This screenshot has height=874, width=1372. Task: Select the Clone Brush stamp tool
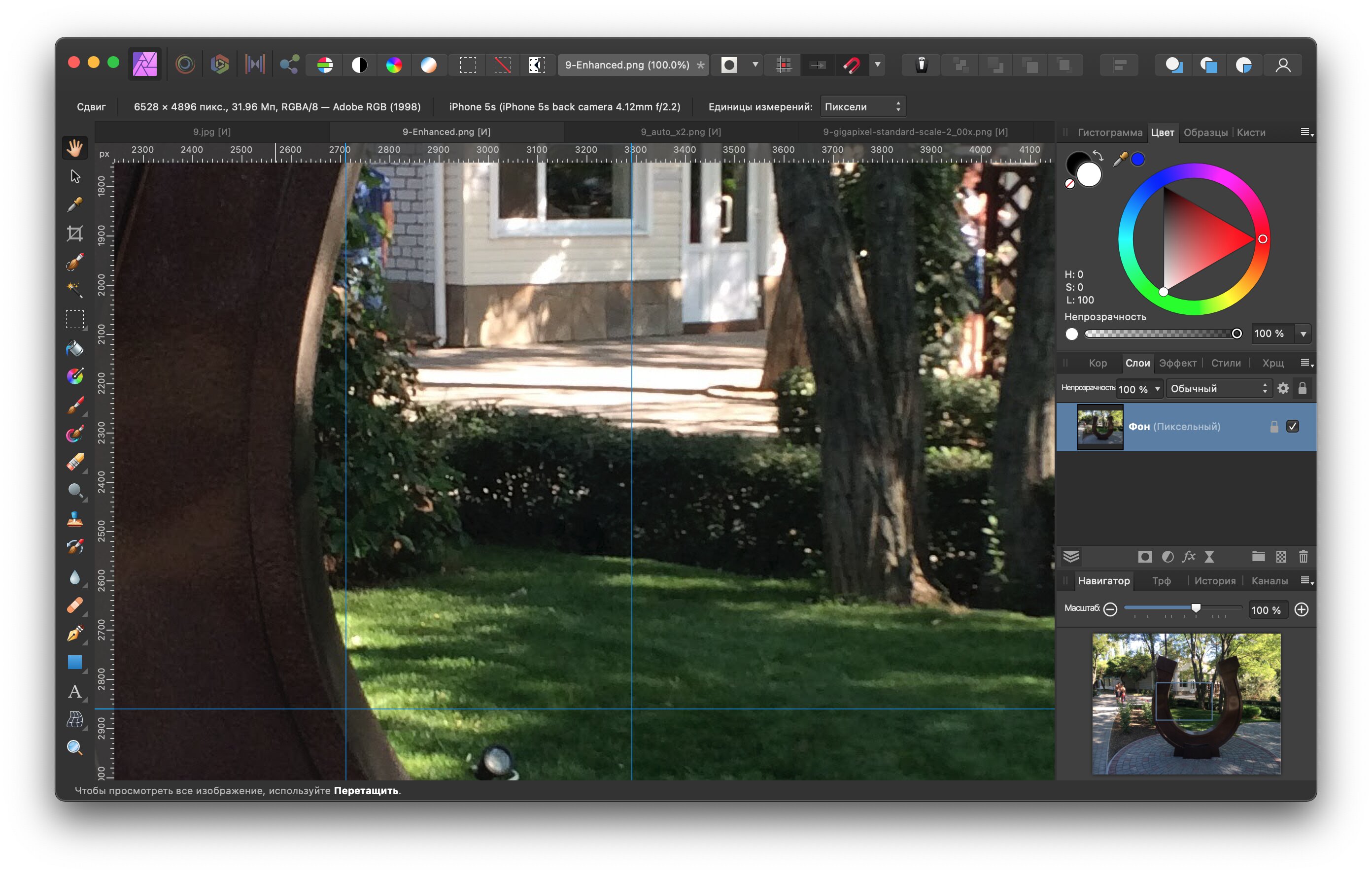pos(74,519)
